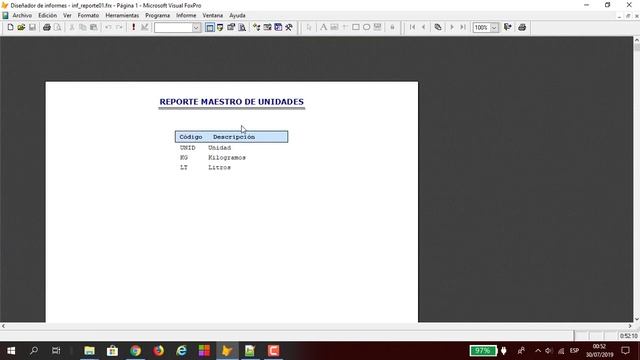Open the Toolbox hammer icon
This screenshot has width=640, height=360.
click(x=289, y=27)
